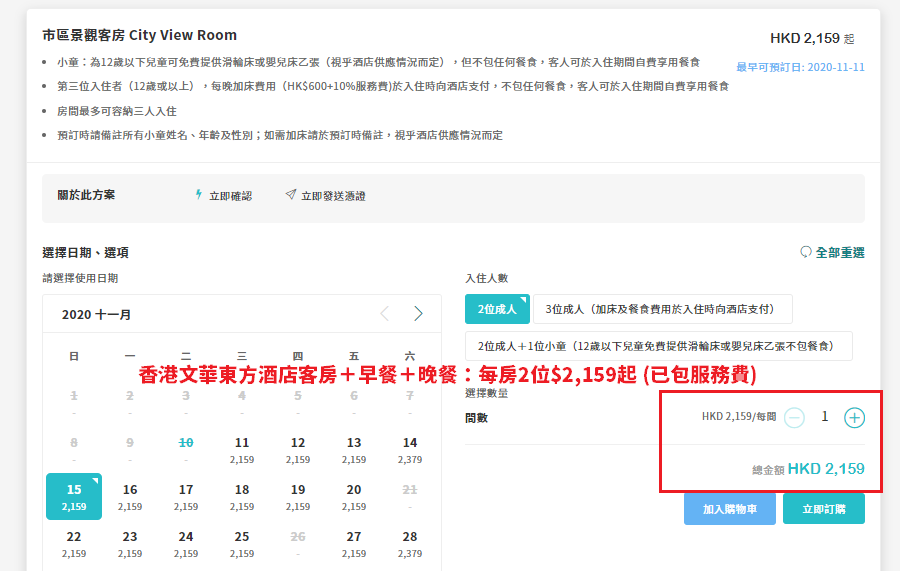Add the room to cart 加入購物車
The image size is (900, 571).
[730, 509]
